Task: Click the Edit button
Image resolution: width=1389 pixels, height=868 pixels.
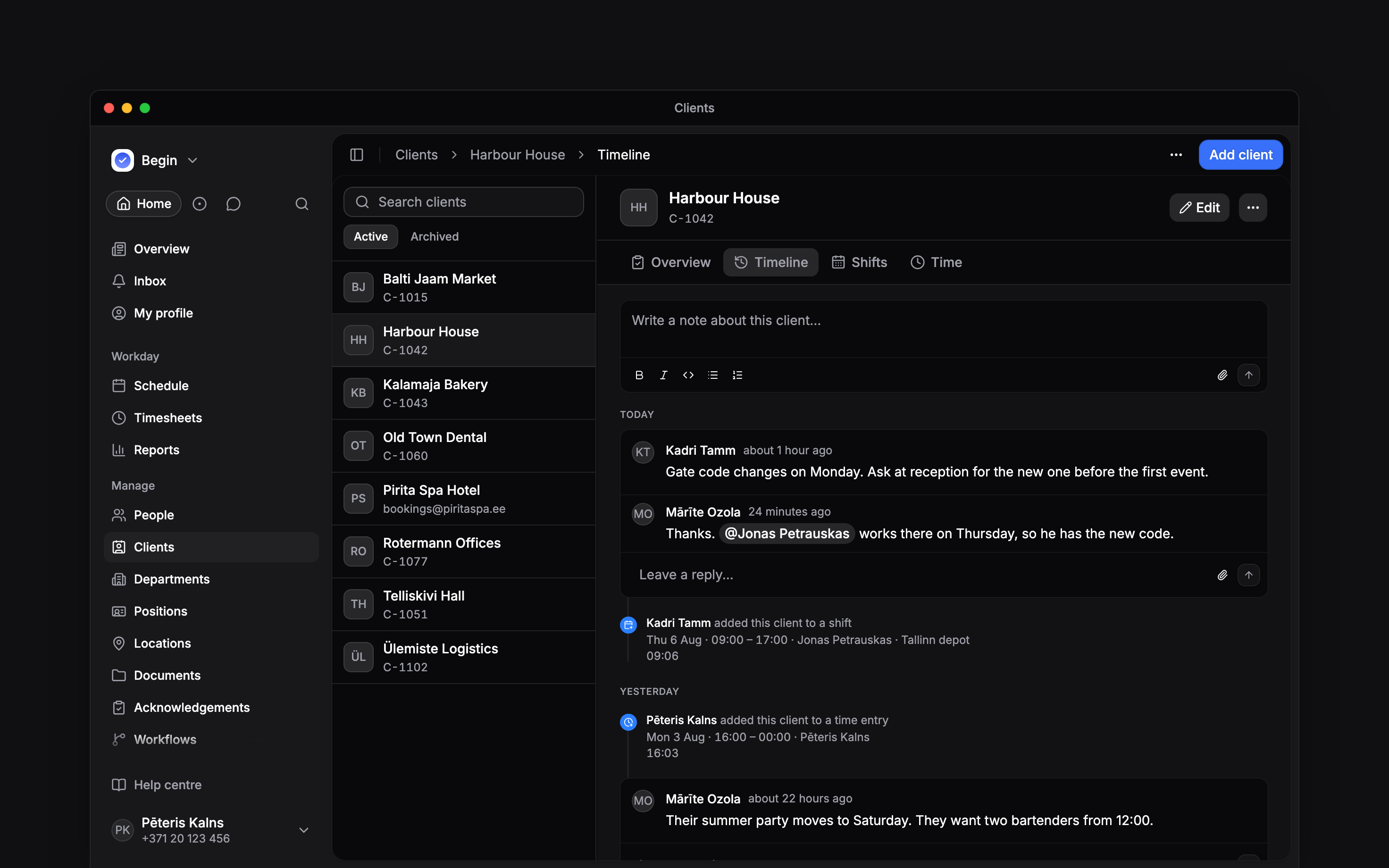Action: tap(1200, 207)
